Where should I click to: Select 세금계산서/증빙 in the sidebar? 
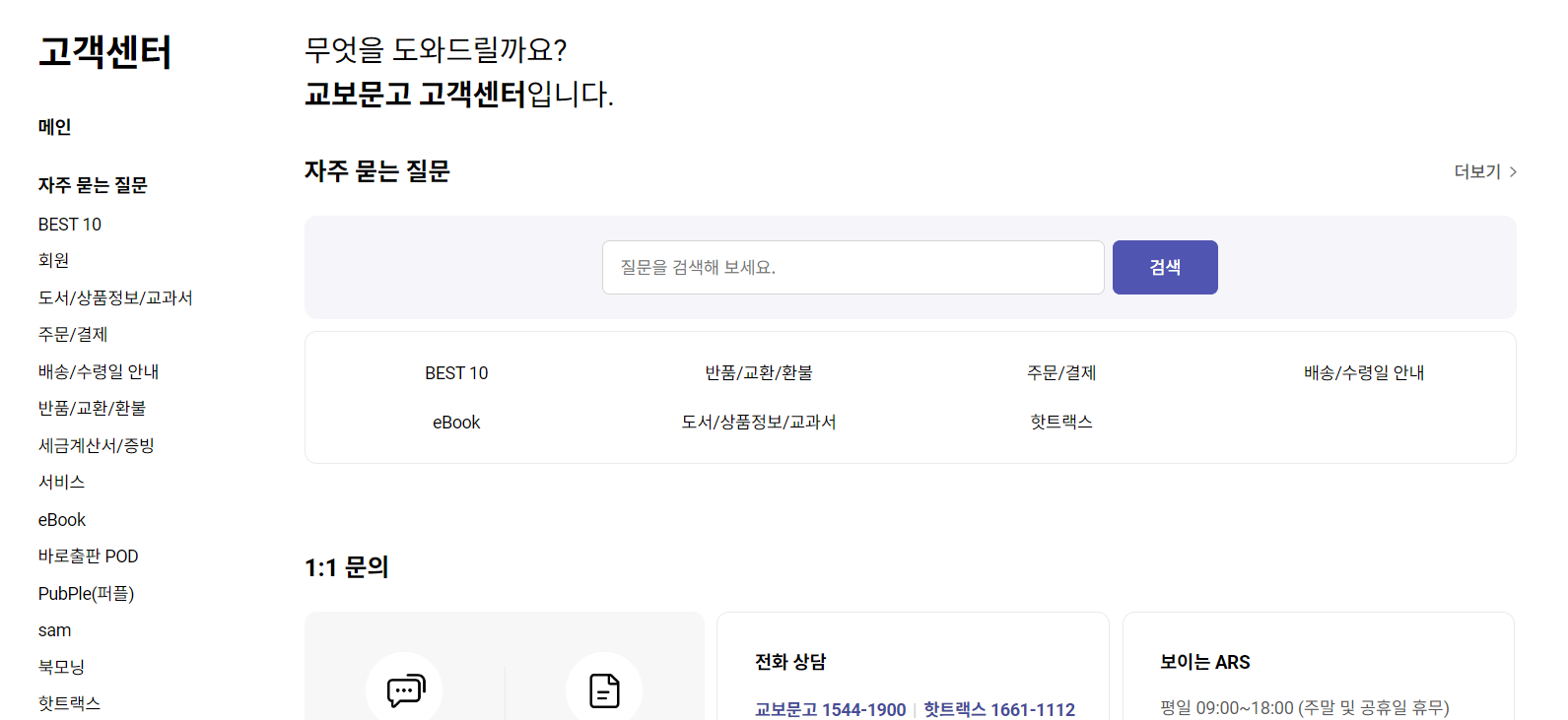[97, 445]
